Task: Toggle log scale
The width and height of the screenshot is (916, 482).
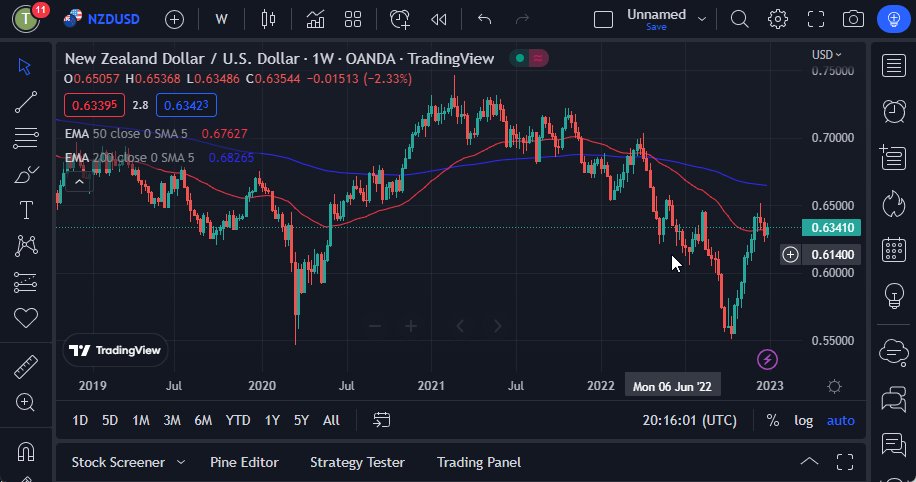Action: click(803, 421)
